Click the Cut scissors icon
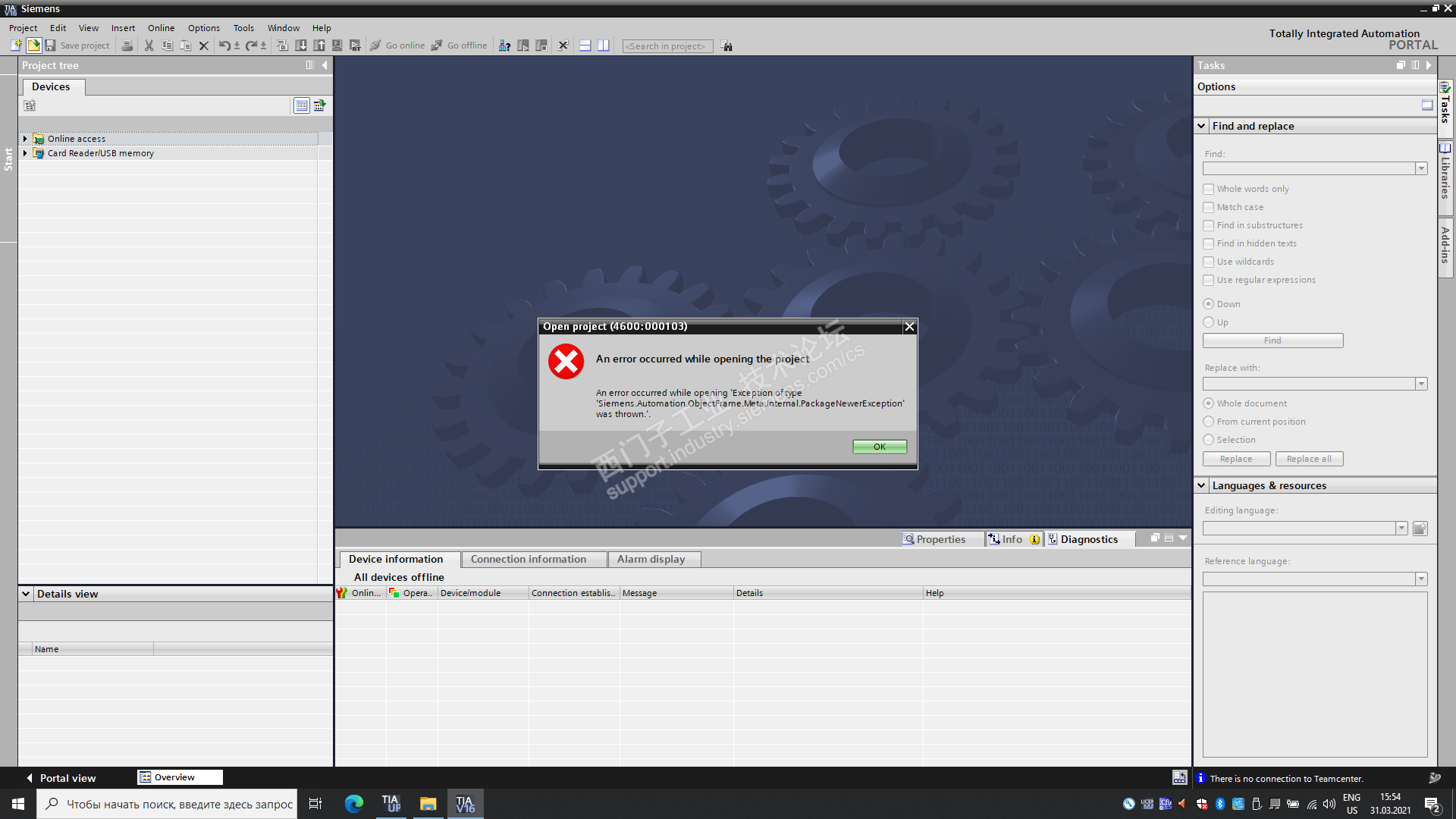 [x=149, y=45]
